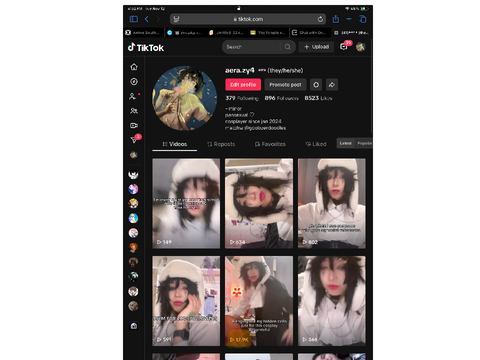Toggle video sorting to Popular
Image resolution: width=480 pixels, height=360 pixels.
[x=364, y=143]
